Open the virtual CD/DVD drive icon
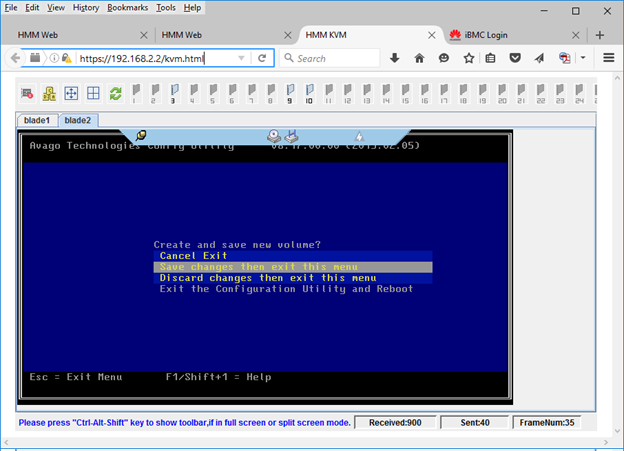 (x=274, y=136)
